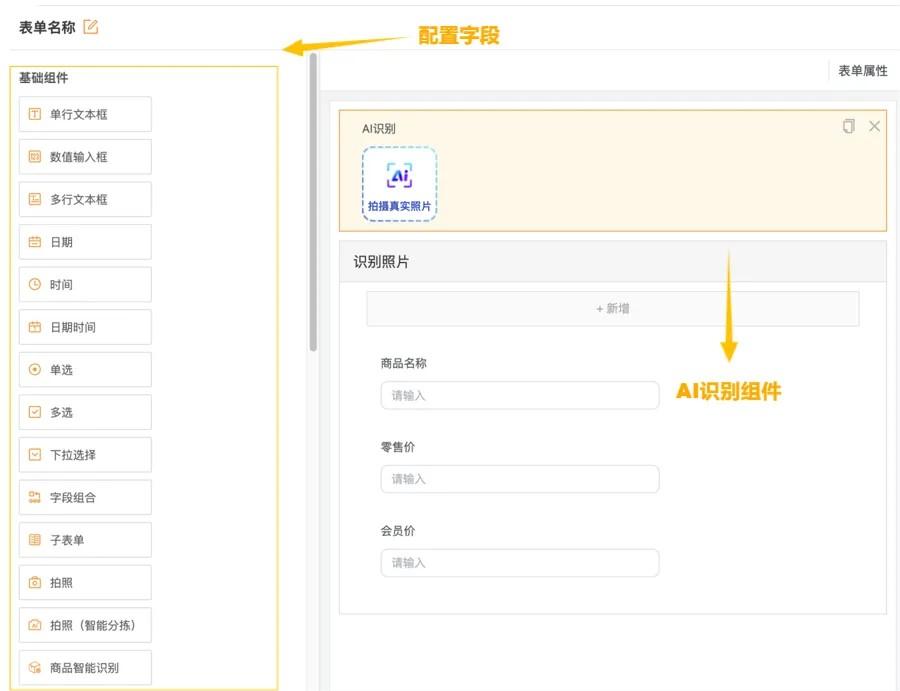Add the 日期 component
The width and height of the screenshot is (900, 691).
(85, 242)
